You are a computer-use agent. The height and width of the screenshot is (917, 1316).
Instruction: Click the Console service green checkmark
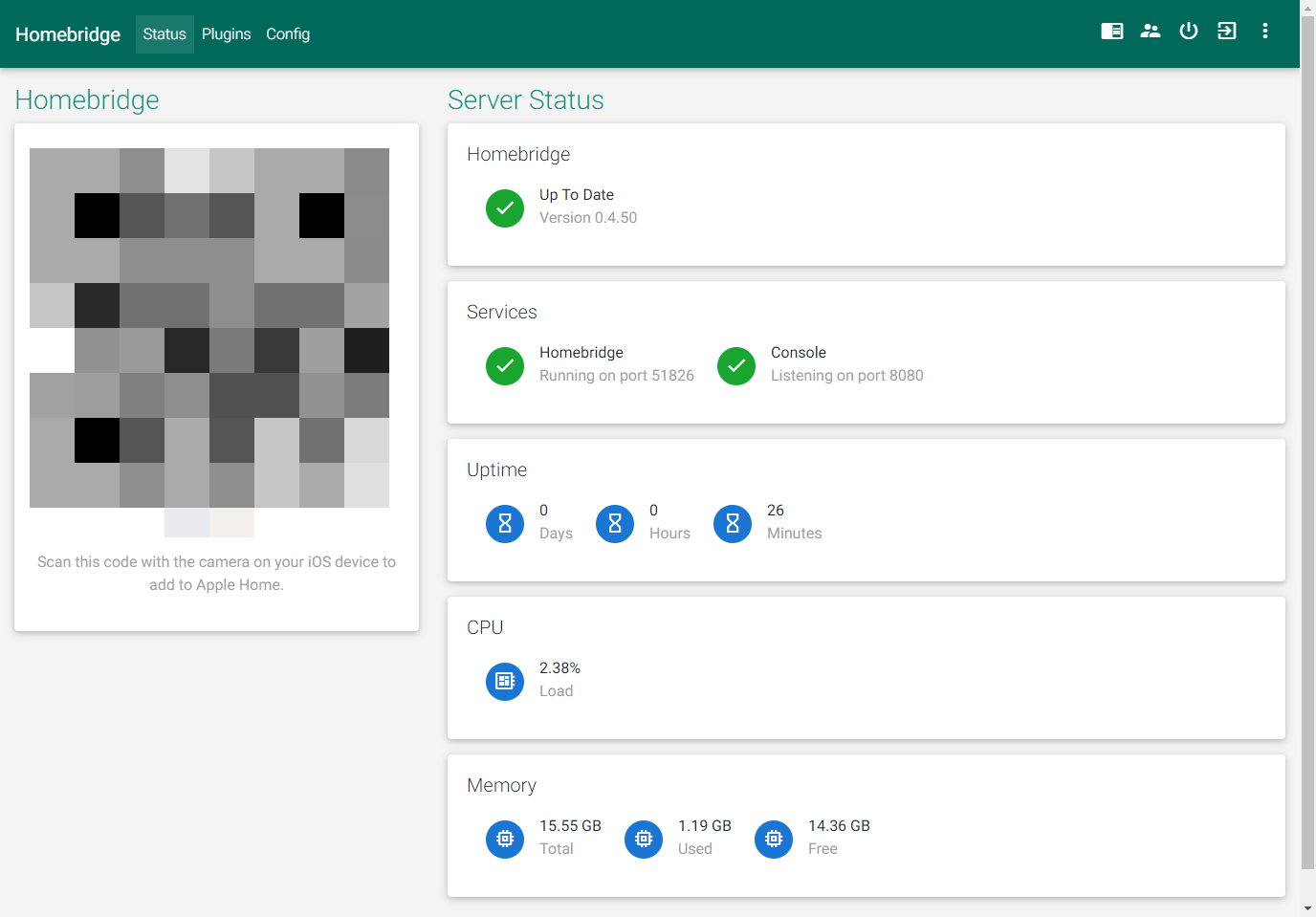click(x=736, y=366)
